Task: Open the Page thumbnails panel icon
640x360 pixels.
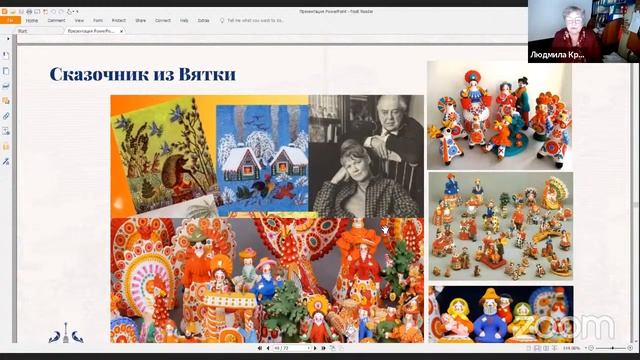Action: pos(6,71)
